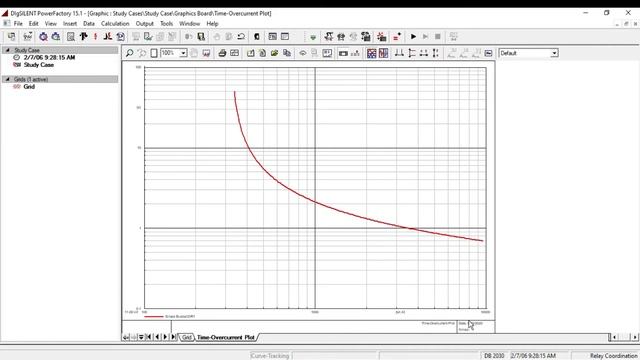The height and width of the screenshot is (360, 640).
Task: Open the zoom percentage dropdown
Action: 183,53
